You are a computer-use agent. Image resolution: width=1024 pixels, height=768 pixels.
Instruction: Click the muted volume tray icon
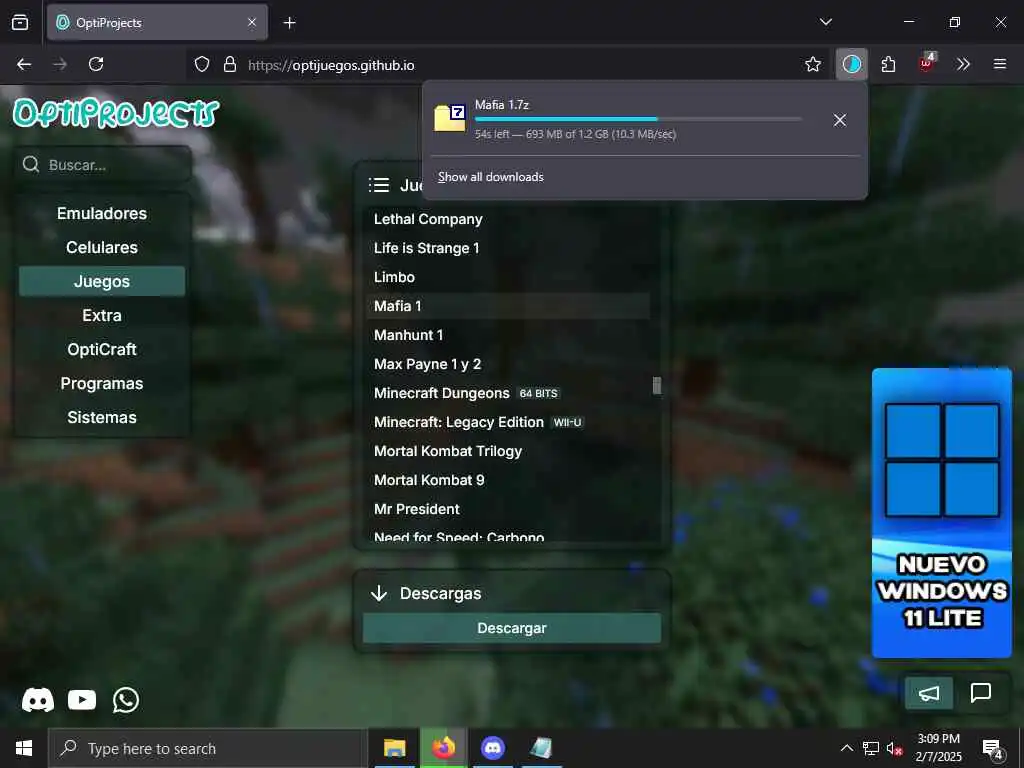coord(894,748)
